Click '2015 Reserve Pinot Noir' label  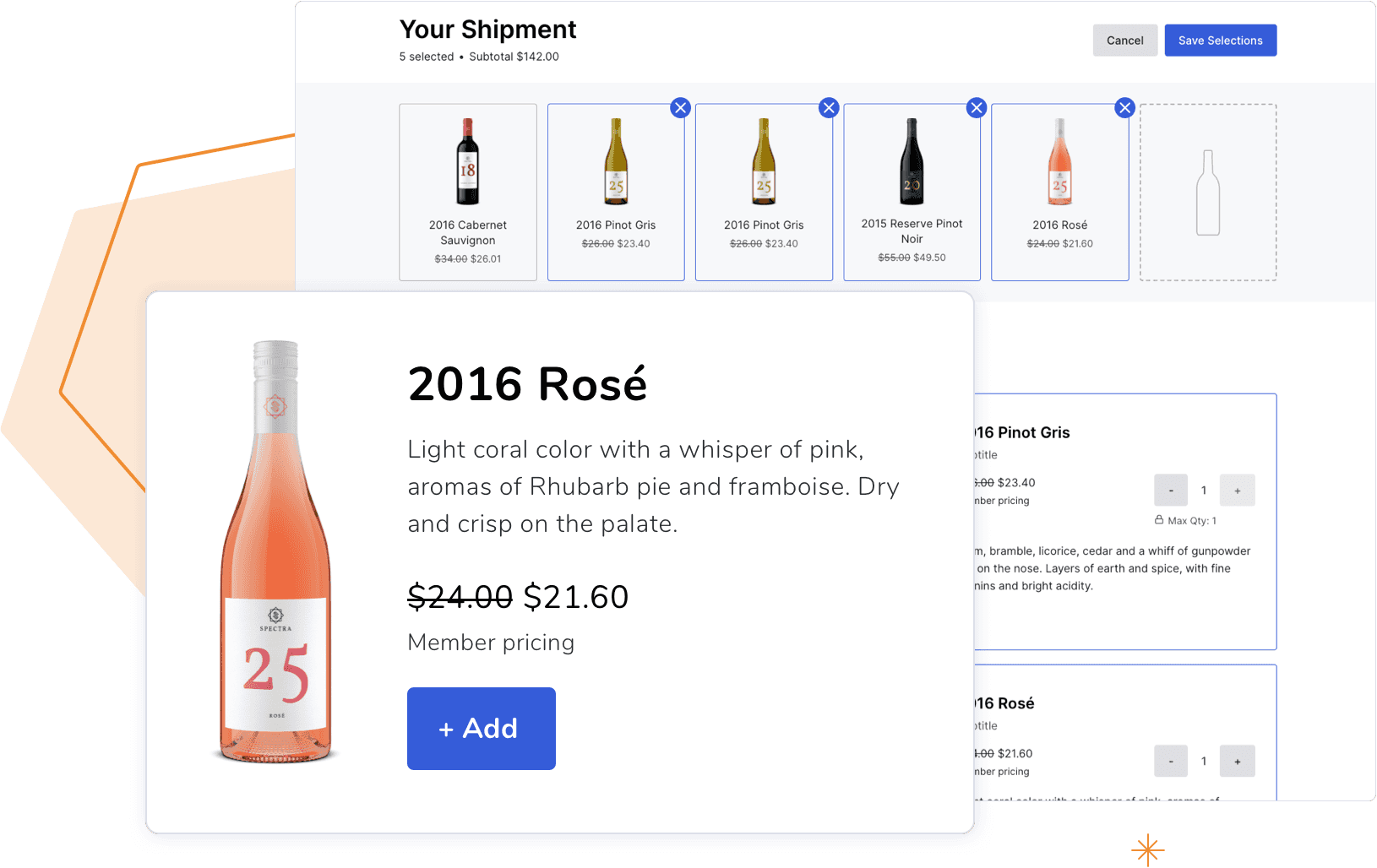[x=912, y=231]
